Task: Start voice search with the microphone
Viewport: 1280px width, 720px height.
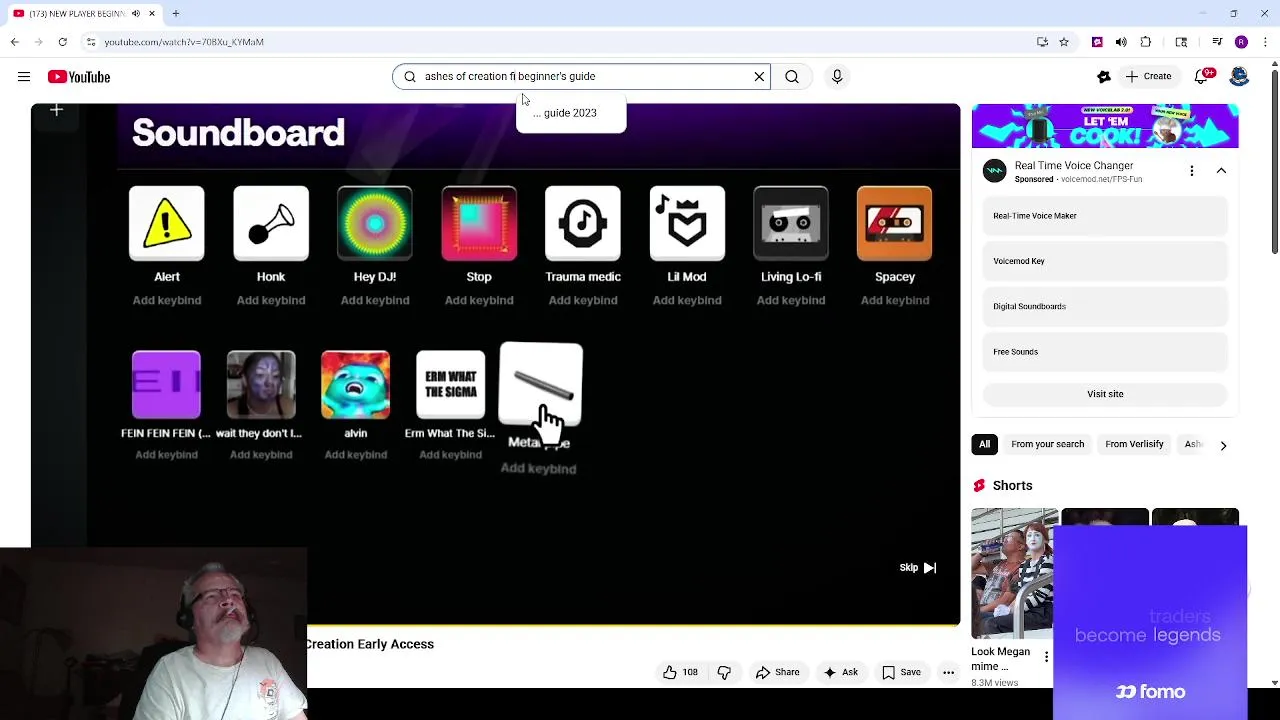Action: pos(837,76)
